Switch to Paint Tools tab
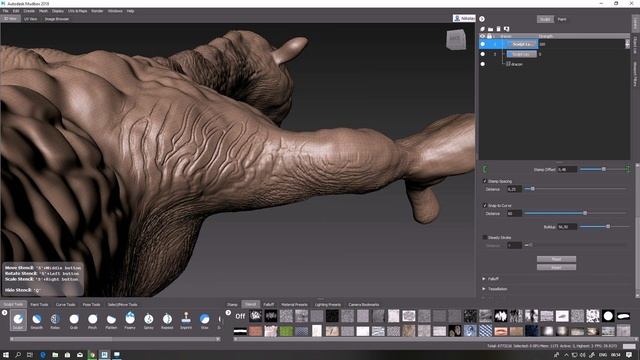This screenshot has width=640, height=360. tap(39, 304)
